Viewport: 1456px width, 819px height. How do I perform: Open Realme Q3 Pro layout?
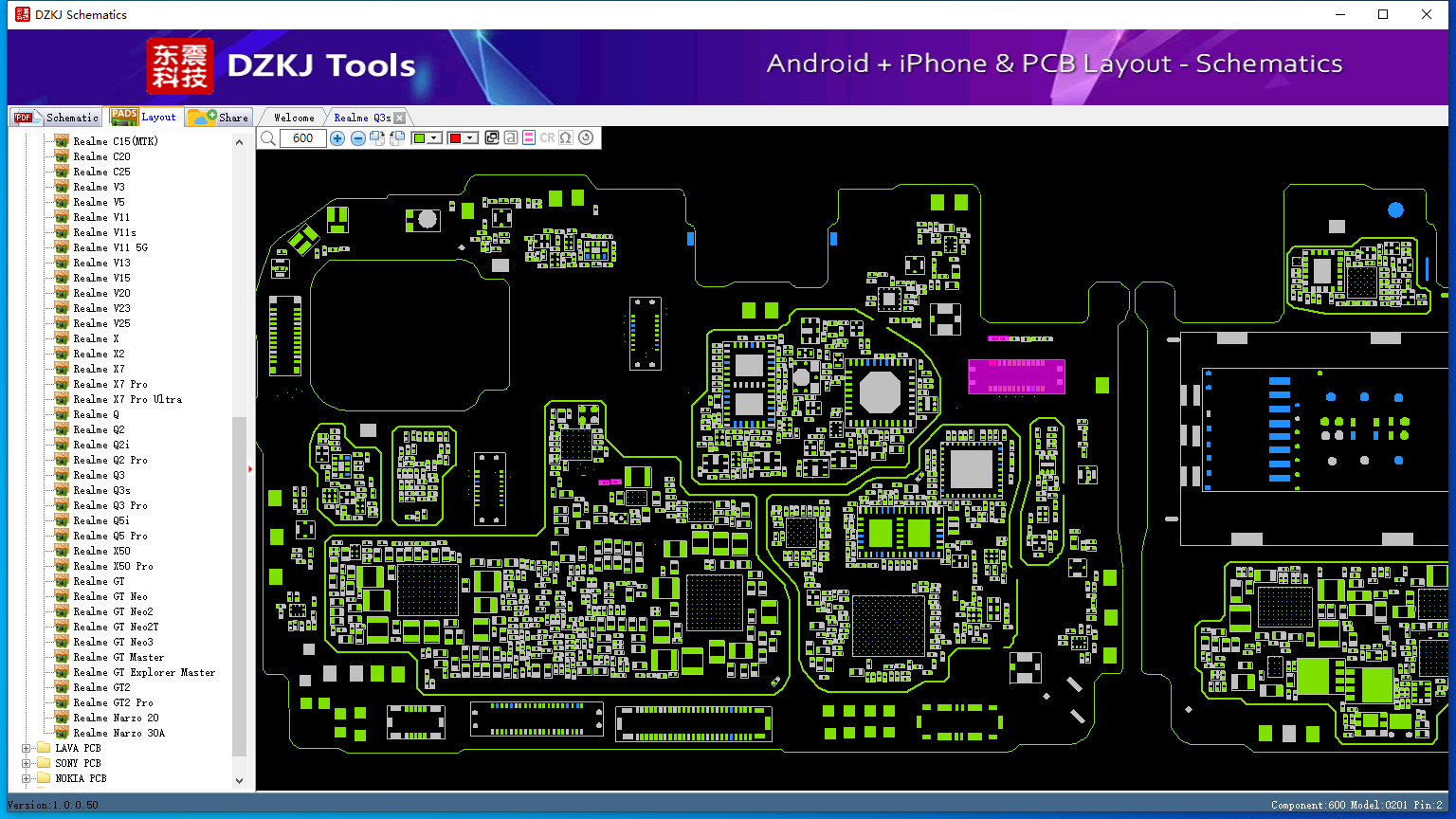(111, 505)
